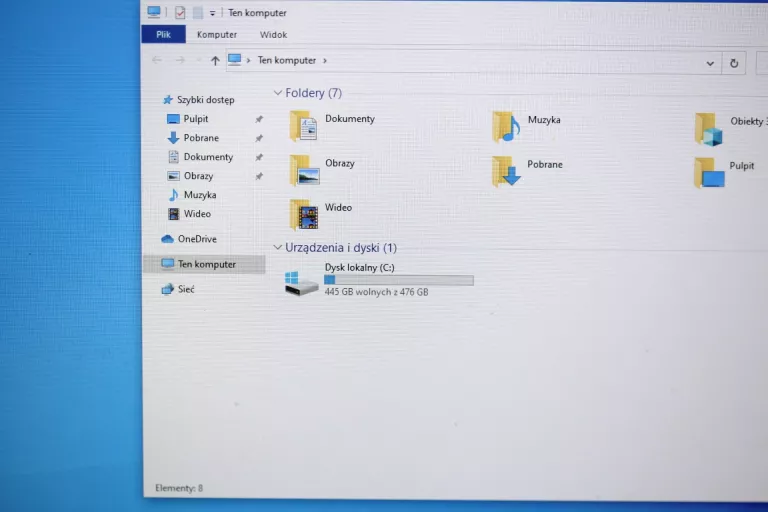Click the Up navigation arrow
Viewport: 768px width, 512px height.
tap(215, 61)
